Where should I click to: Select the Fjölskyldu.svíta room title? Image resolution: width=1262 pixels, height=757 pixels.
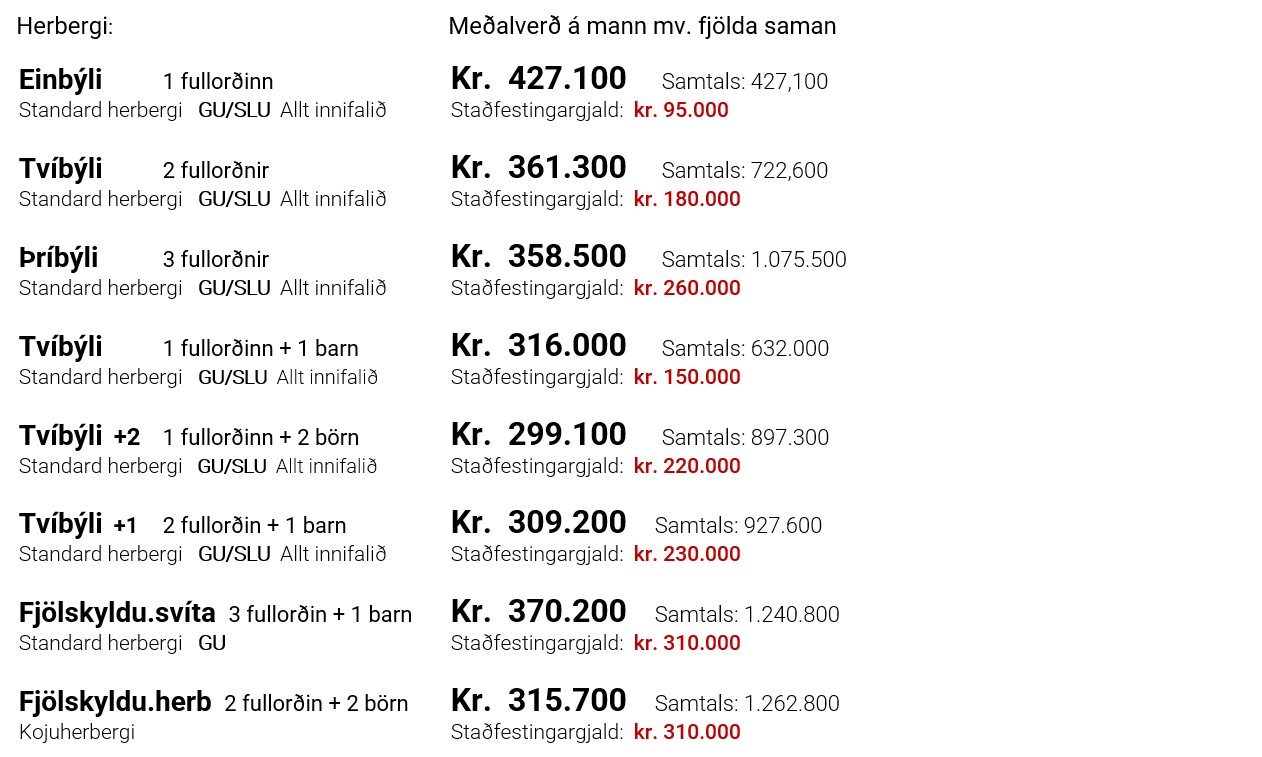[117, 613]
